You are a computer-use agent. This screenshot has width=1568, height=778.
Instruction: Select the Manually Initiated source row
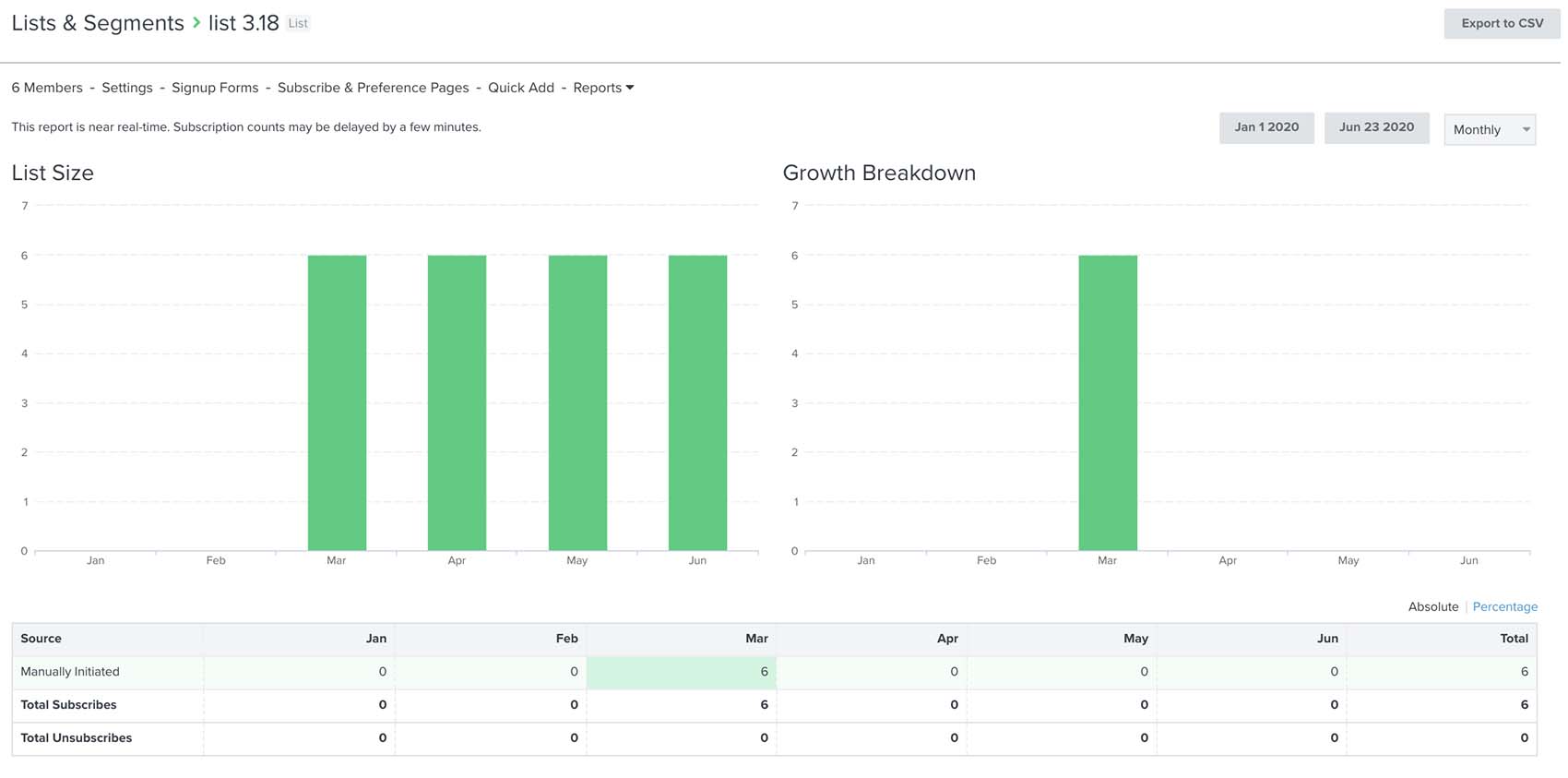click(x=70, y=672)
